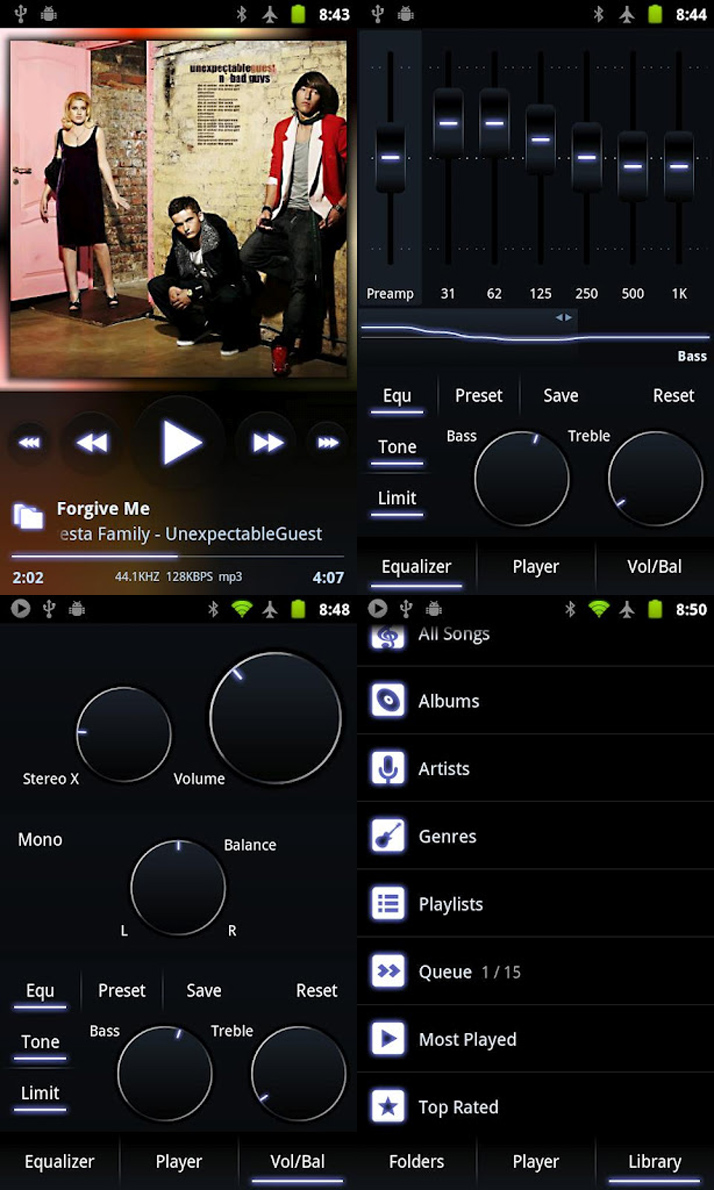Click the 500 Hz band slider
Viewport: 714px width, 1190px height.
coord(633,165)
